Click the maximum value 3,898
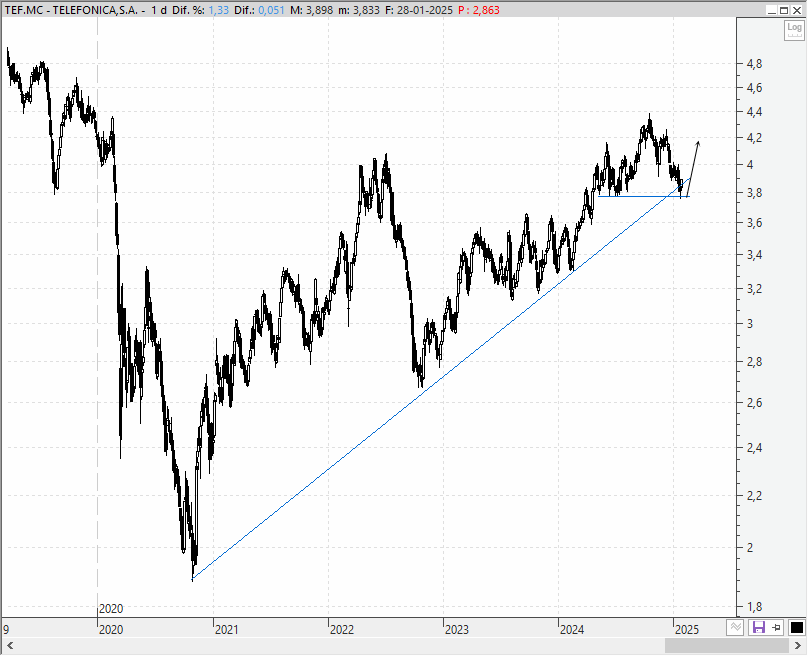This screenshot has height=656, width=808. point(319,10)
